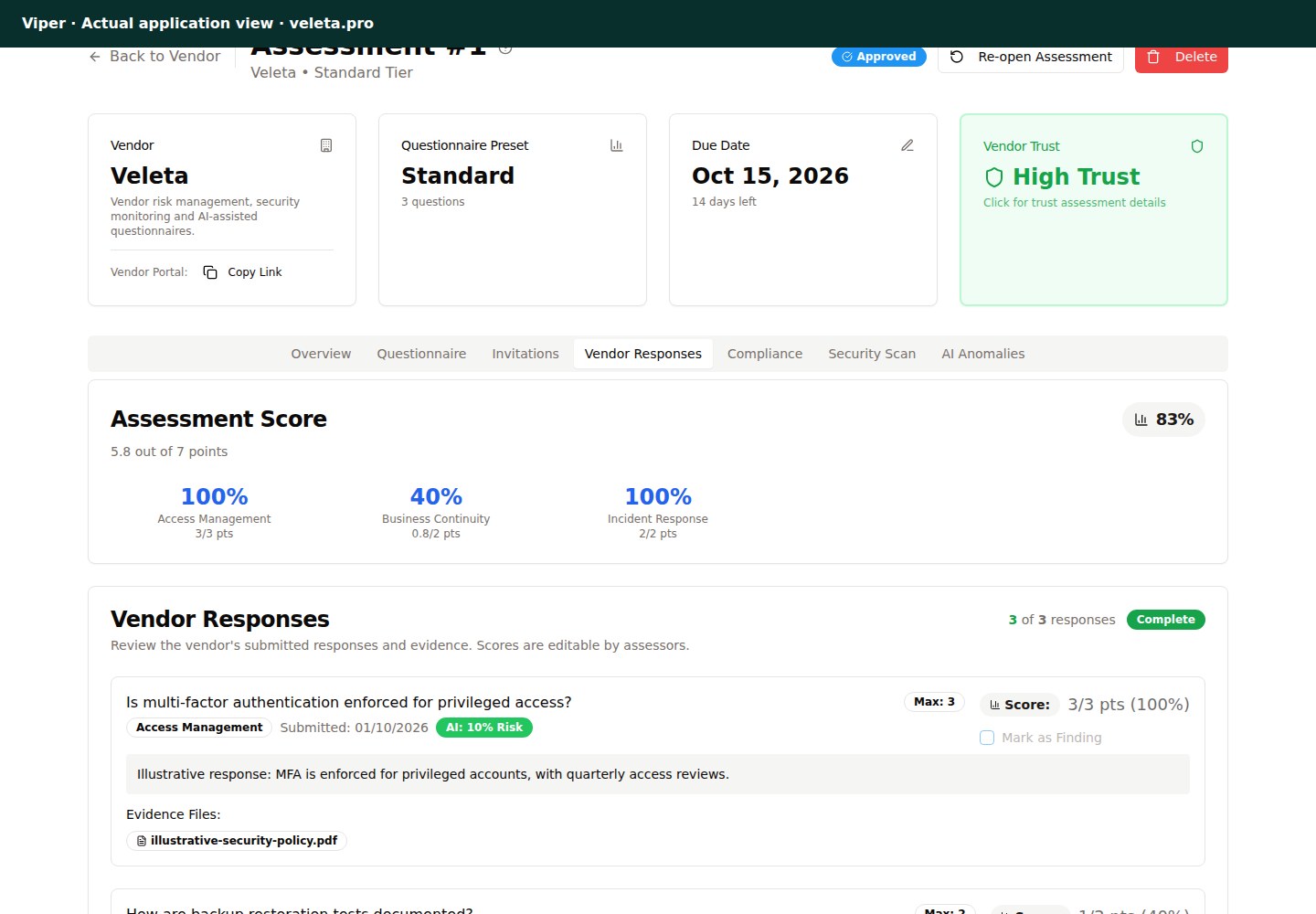Open the Questionnaire tab
Viewport: 1316px width, 914px height.
(x=421, y=354)
